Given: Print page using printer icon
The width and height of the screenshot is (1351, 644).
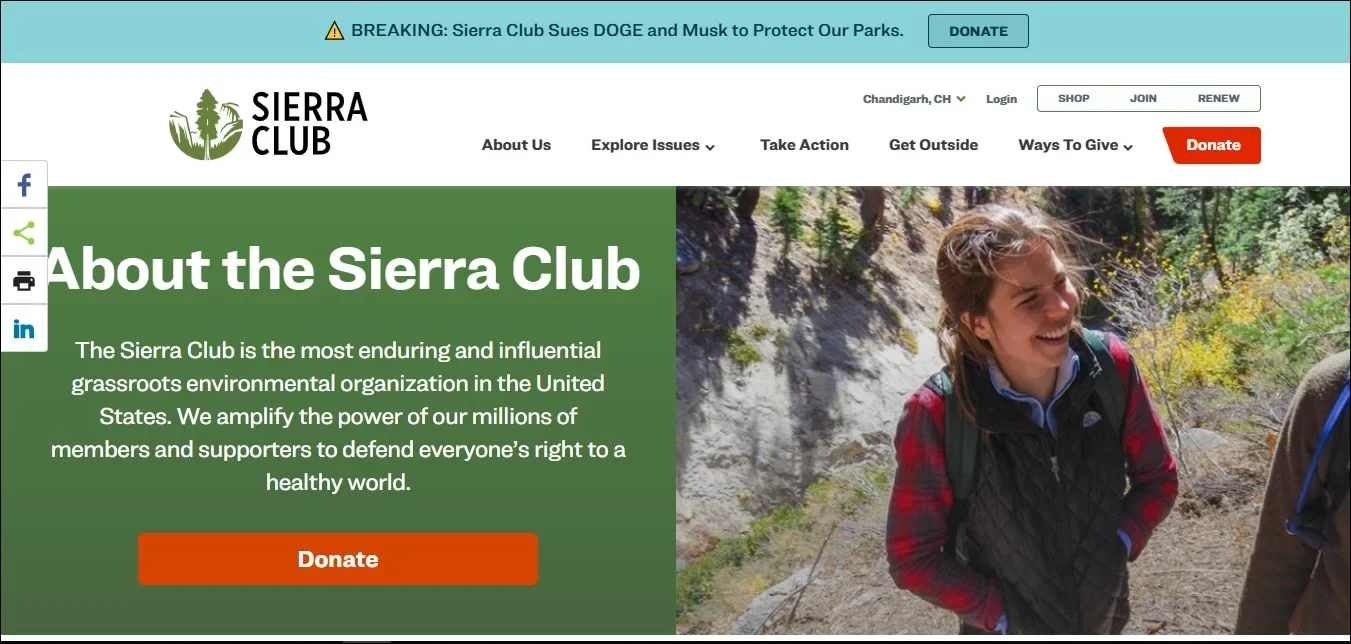Looking at the screenshot, I should point(24,281).
